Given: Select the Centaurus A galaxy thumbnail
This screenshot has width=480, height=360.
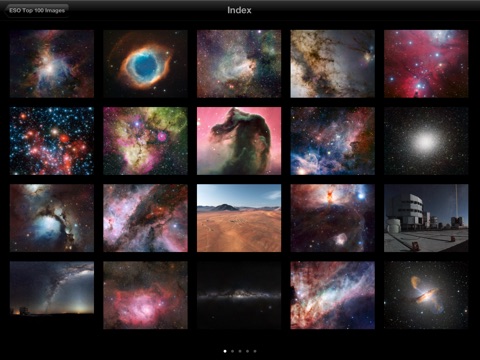Looking at the screenshot, I should pyautogui.click(x=426, y=295).
